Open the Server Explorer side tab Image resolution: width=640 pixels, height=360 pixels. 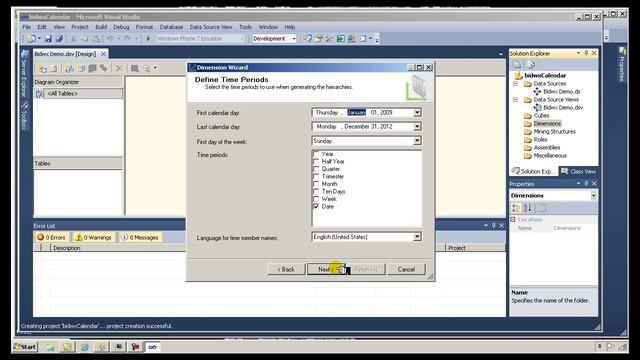point(24,74)
